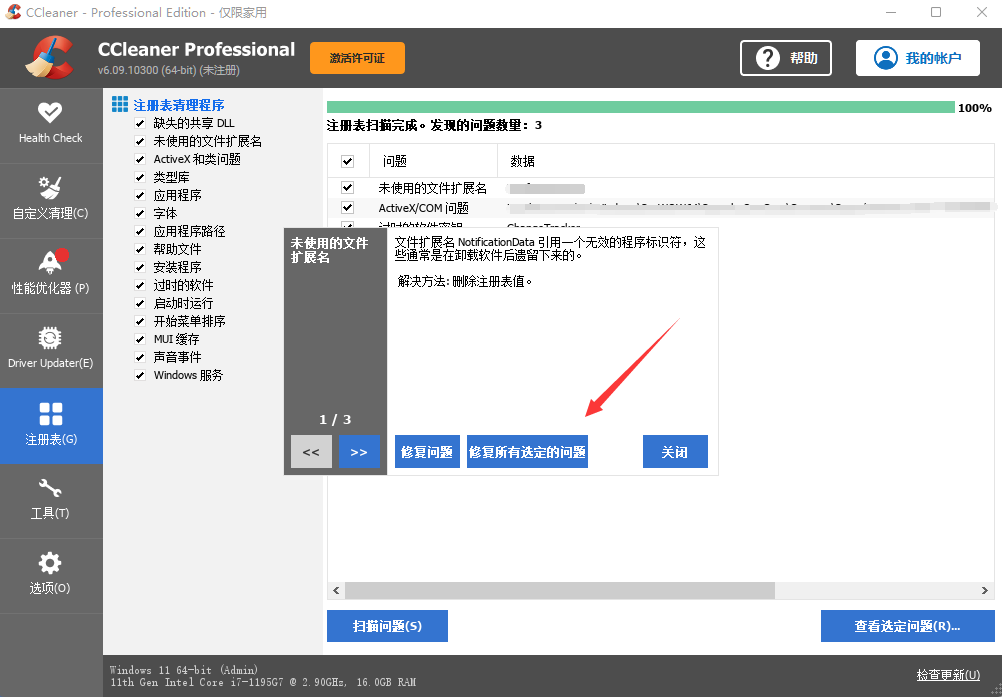Open 帮助 help button
The width and height of the screenshot is (1002, 697).
point(786,58)
